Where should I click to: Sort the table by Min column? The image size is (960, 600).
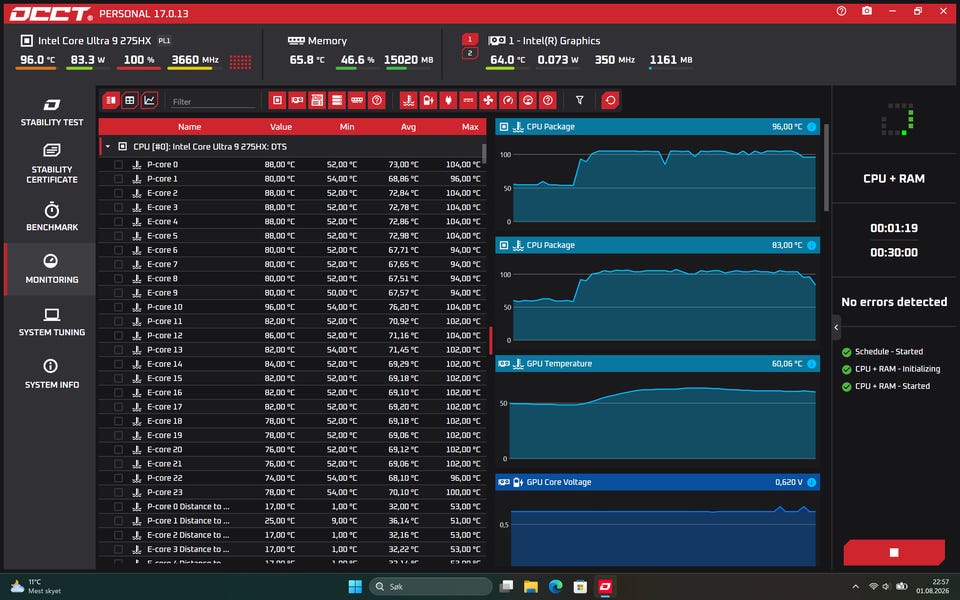(347, 127)
